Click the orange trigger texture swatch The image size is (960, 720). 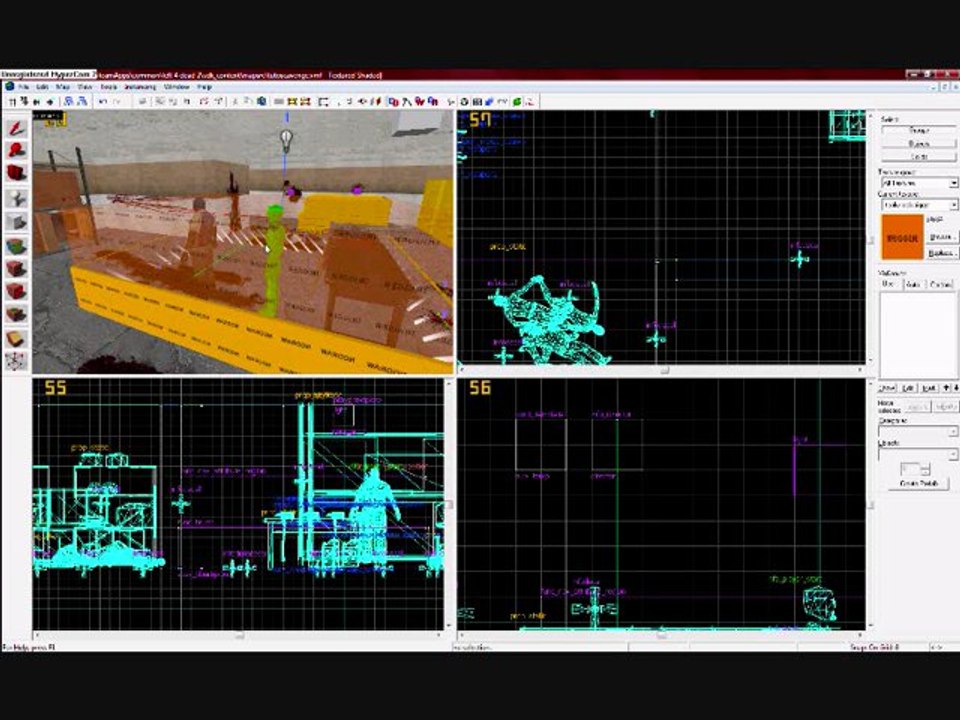click(902, 237)
